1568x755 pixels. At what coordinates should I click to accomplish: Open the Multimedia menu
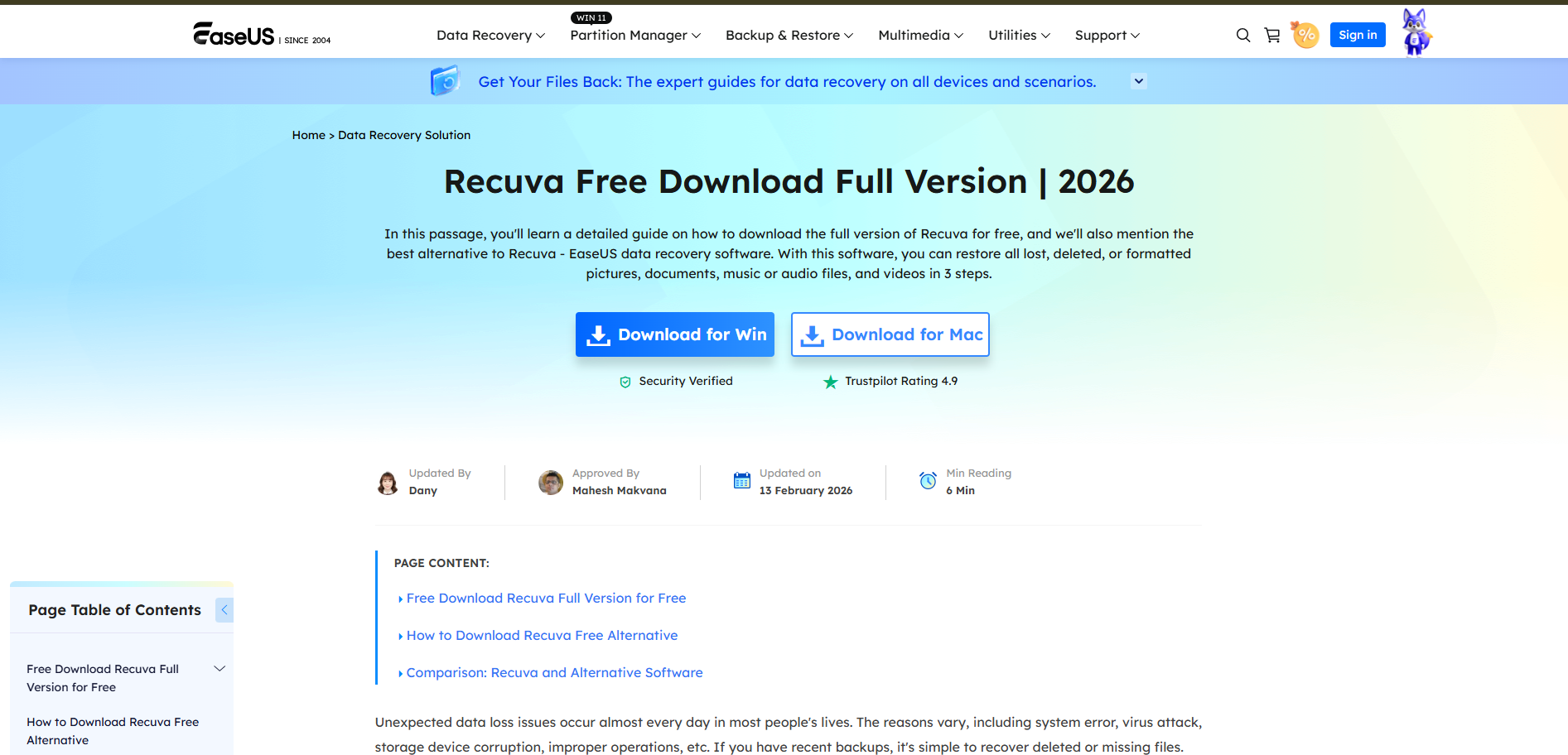[x=921, y=36]
